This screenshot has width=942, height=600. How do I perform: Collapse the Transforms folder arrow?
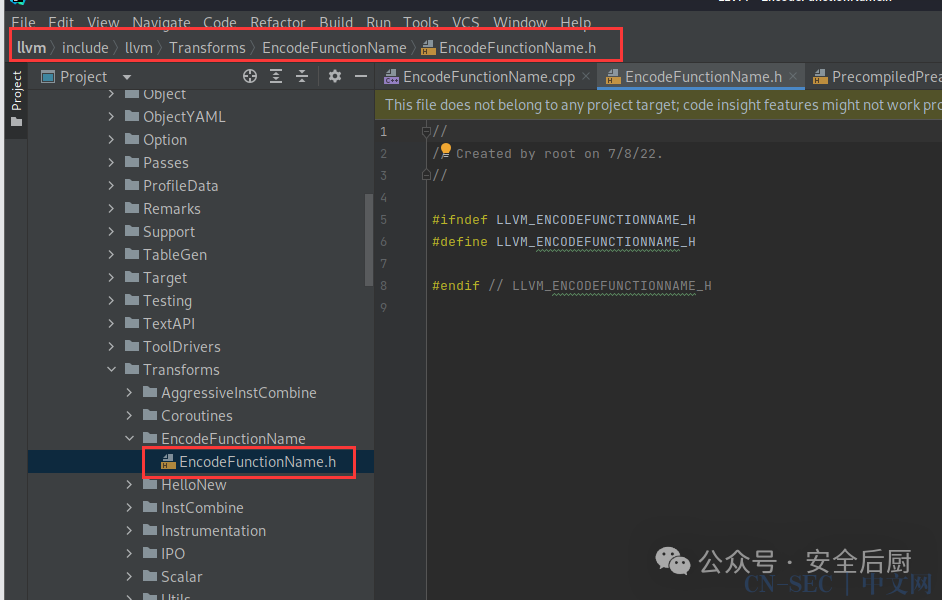[111, 369]
